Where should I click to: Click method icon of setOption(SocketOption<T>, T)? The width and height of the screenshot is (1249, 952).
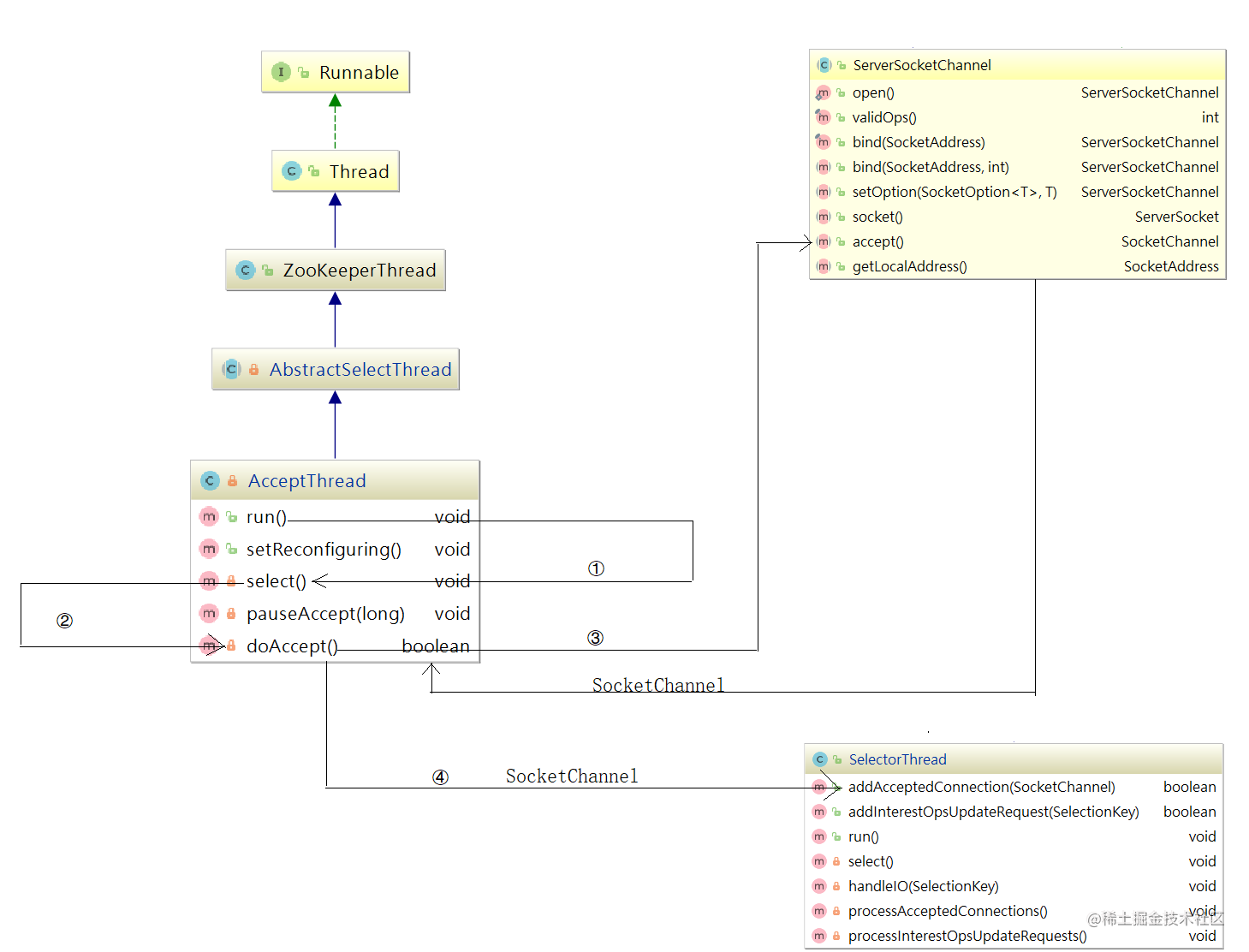click(x=823, y=192)
